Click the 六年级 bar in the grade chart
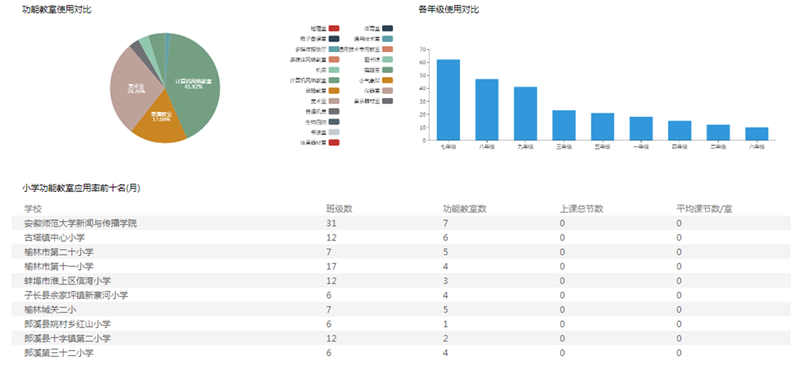 (x=756, y=134)
